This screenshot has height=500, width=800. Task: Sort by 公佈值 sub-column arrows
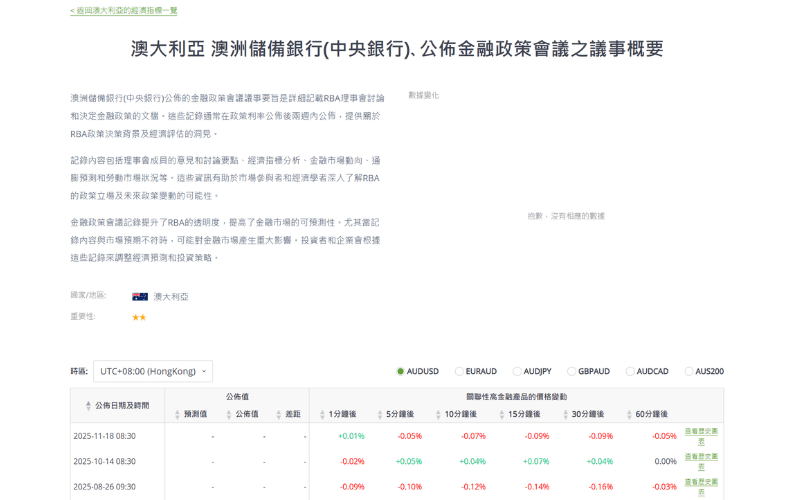(x=229, y=415)
